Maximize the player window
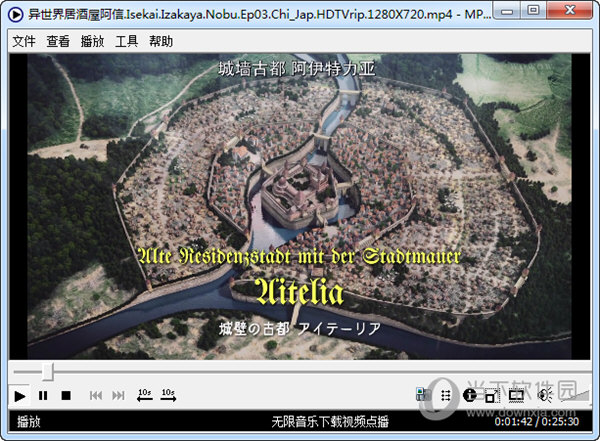The image size is (600, 441). pyautogui.click(x=533, y=11)
